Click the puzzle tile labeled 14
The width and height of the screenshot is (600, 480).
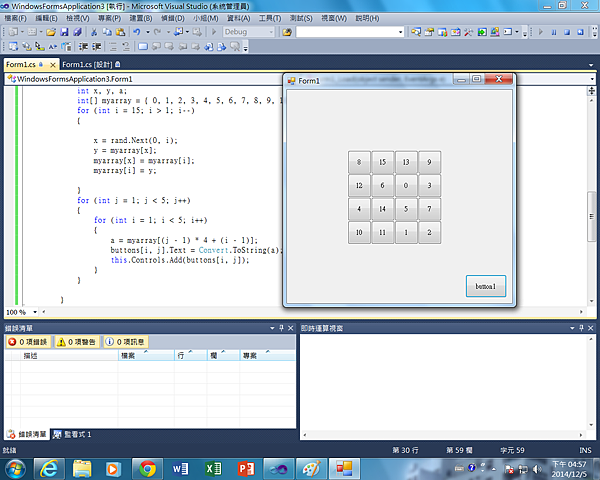[x=382, y=209]
